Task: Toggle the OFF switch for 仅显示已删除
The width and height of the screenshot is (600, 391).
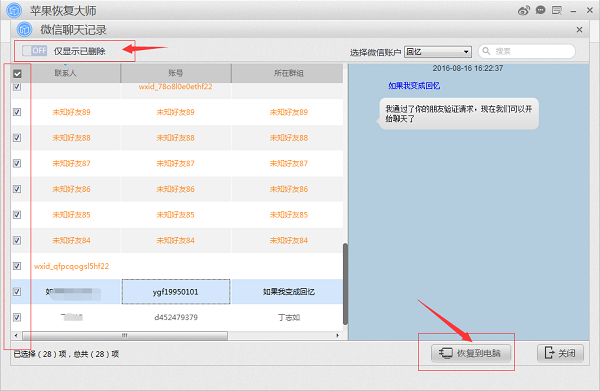Action: coord(34,51)
